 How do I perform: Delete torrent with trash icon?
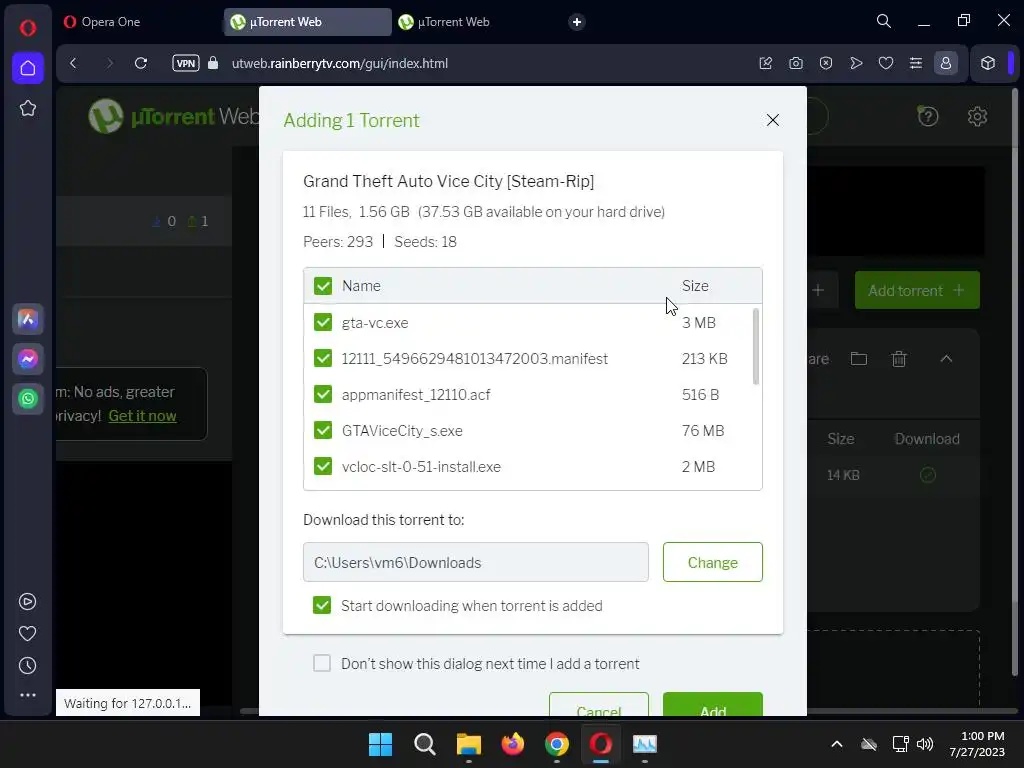point(899,359)
